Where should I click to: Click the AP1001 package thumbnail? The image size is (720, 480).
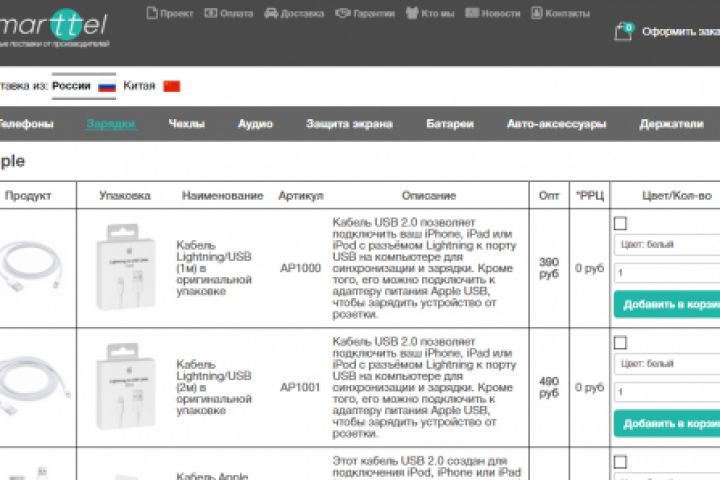coord(125,387)
